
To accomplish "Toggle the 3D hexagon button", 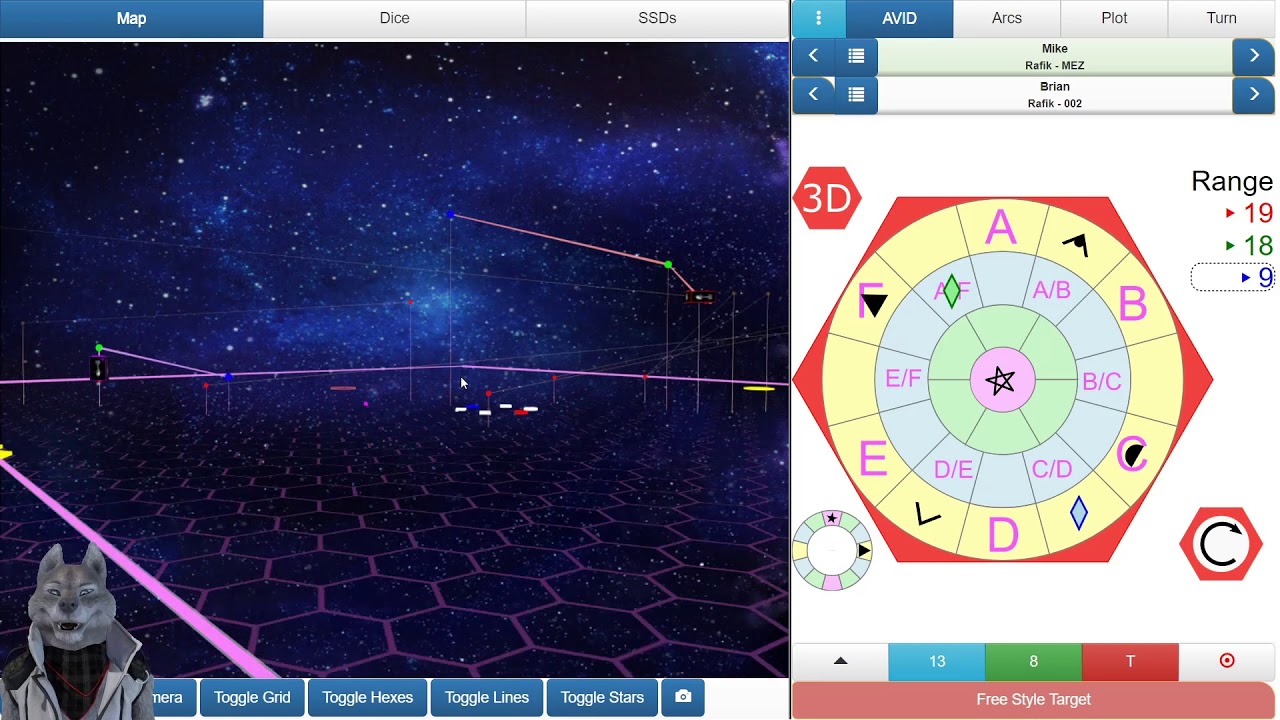I will tap(827, 198).
